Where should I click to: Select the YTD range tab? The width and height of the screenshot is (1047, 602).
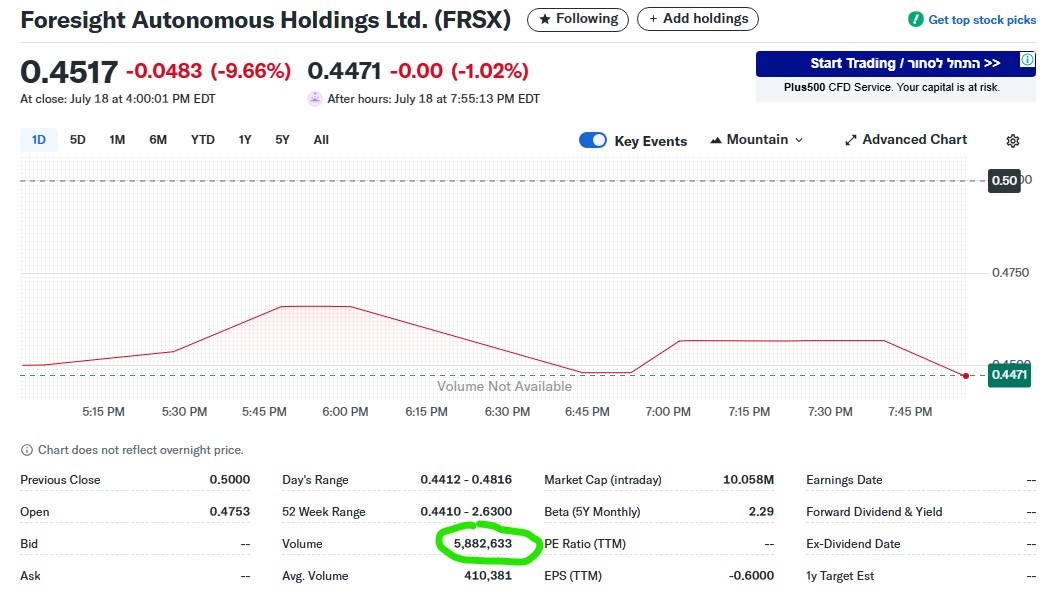pos(202,140)
